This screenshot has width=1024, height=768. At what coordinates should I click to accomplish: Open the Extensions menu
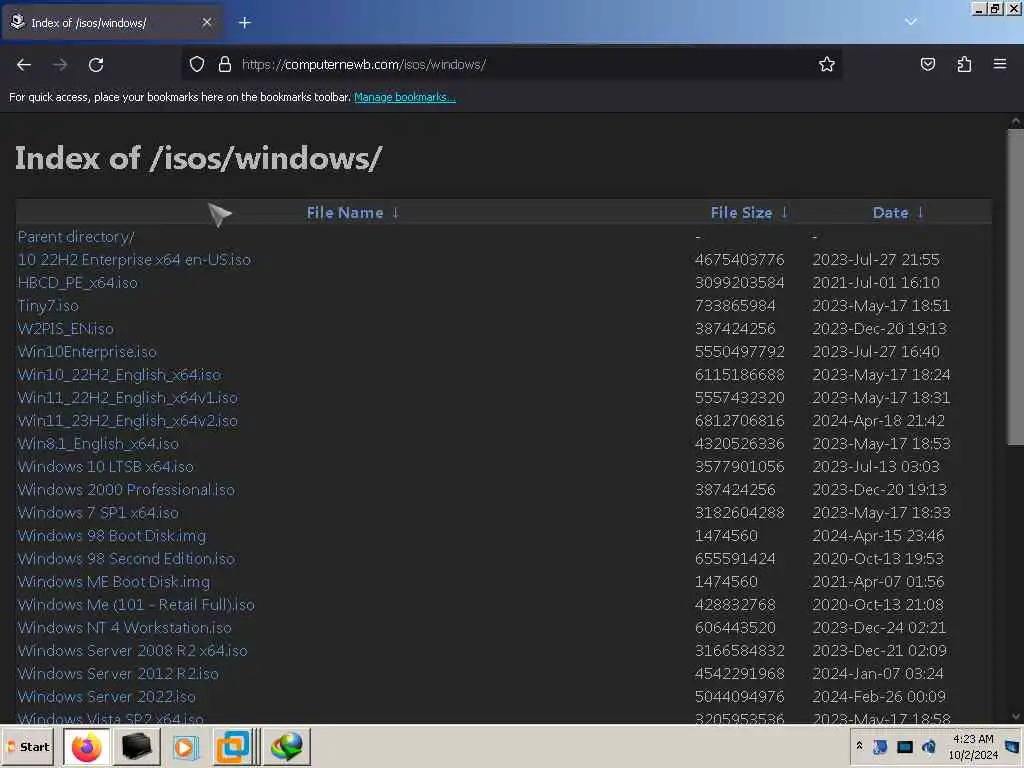(x=964, y=64)
